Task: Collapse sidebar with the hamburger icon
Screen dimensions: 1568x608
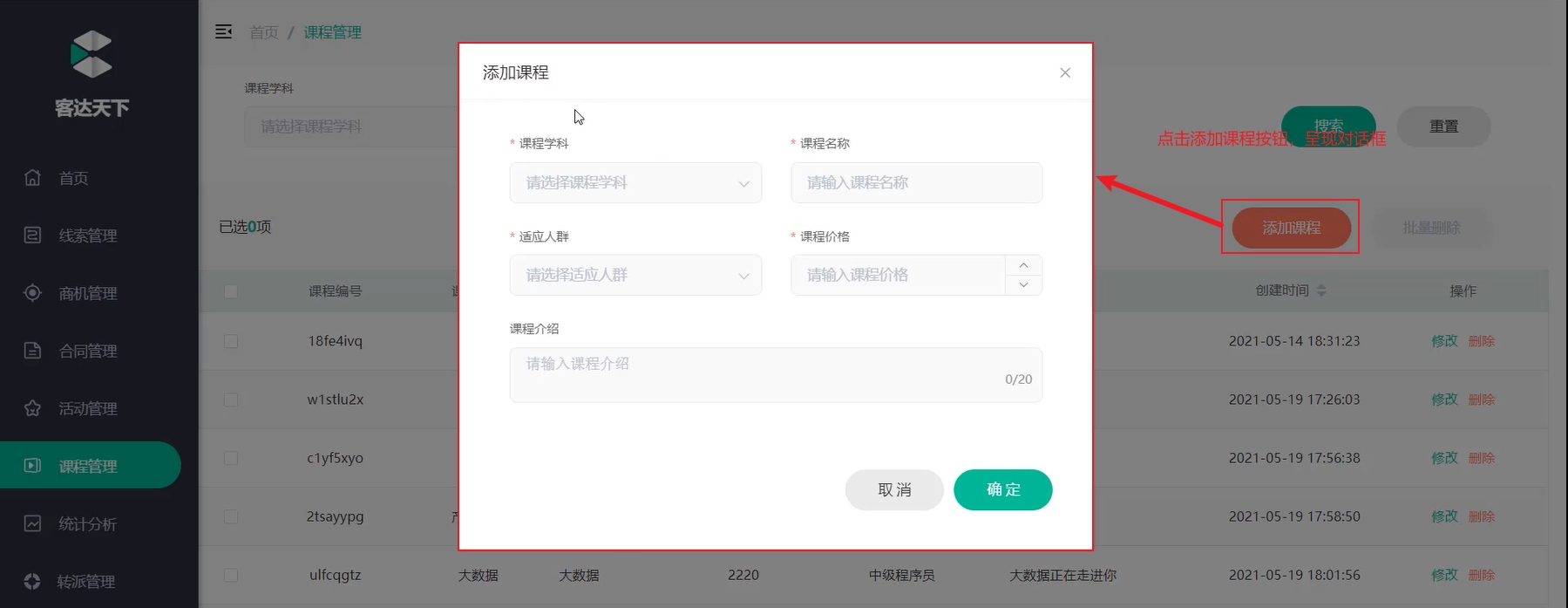Action: click(223, 32)
